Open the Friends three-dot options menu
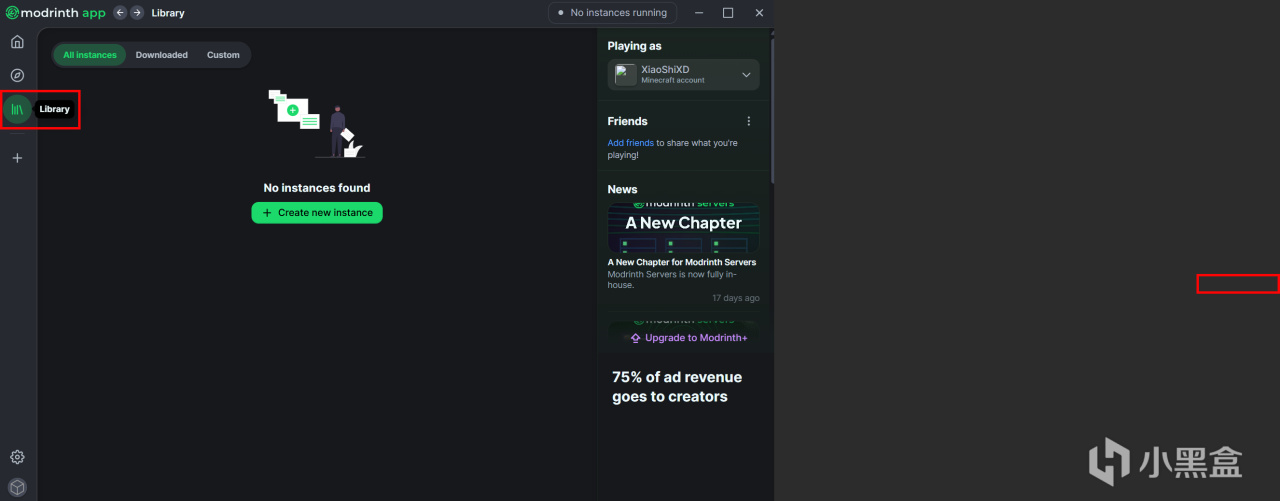The width and height of the screenshot is (1280, 501). coord(748,121)
